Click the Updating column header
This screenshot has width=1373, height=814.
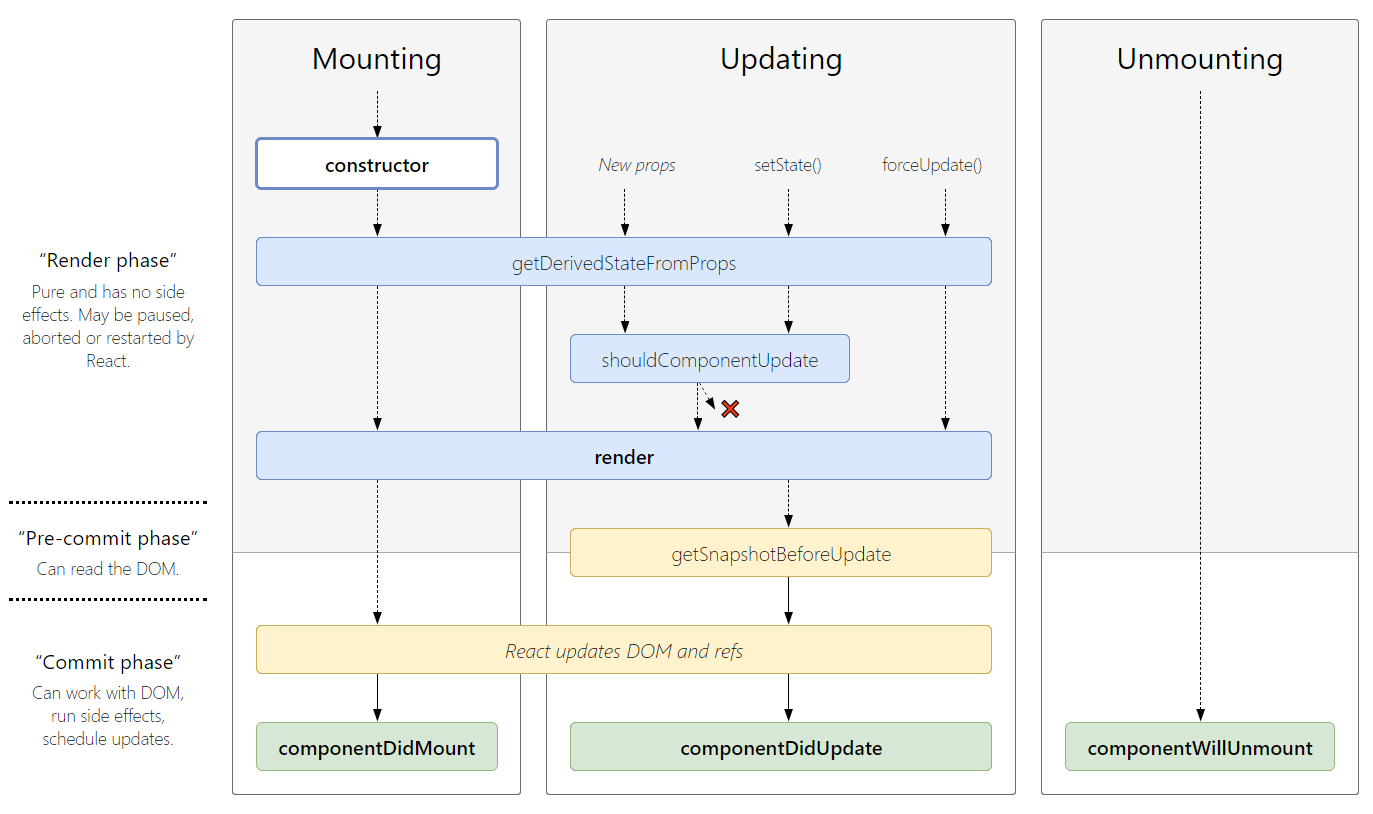[781, 59]
